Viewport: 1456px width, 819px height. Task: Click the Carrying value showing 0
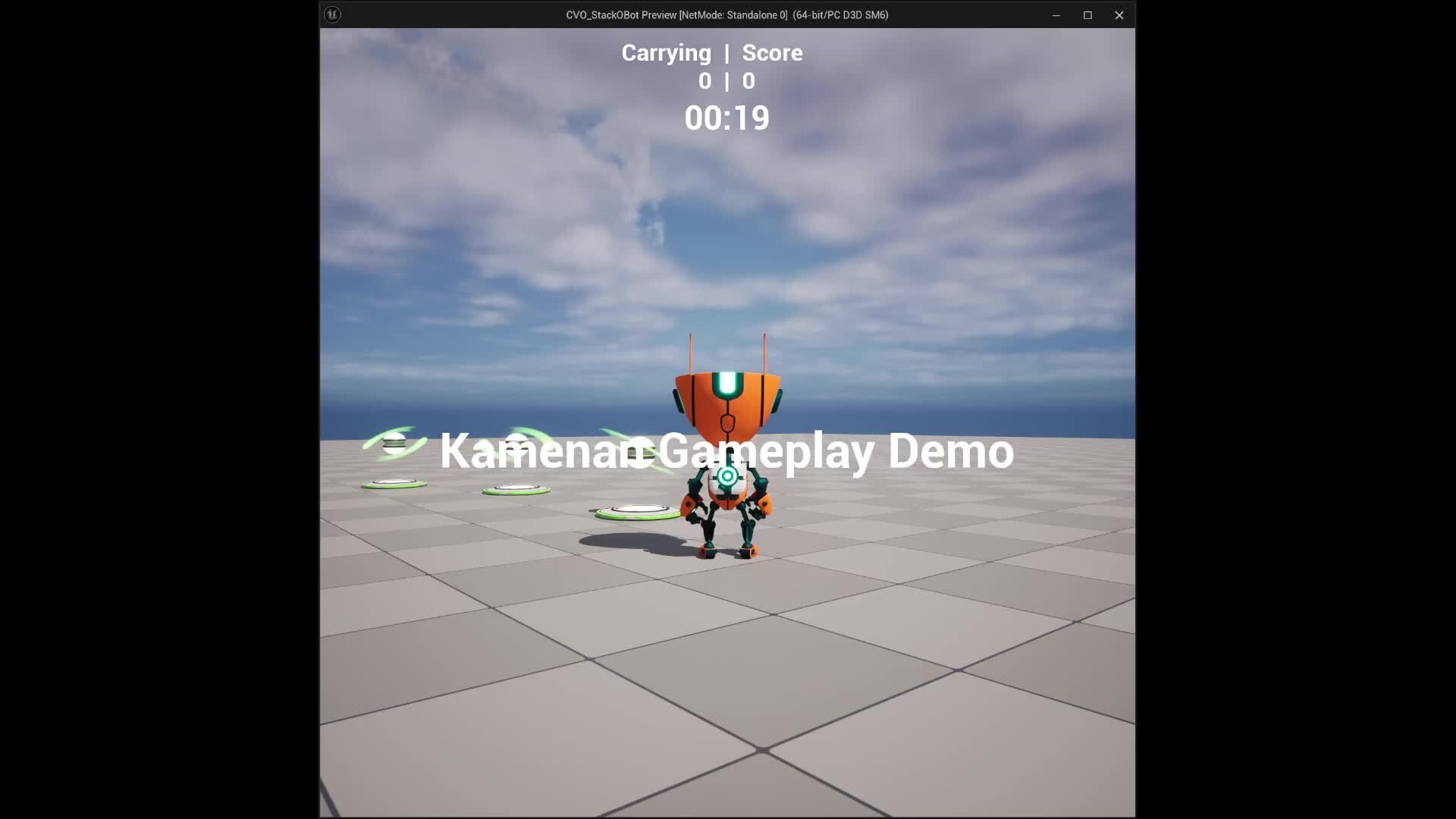coord(704,81)
